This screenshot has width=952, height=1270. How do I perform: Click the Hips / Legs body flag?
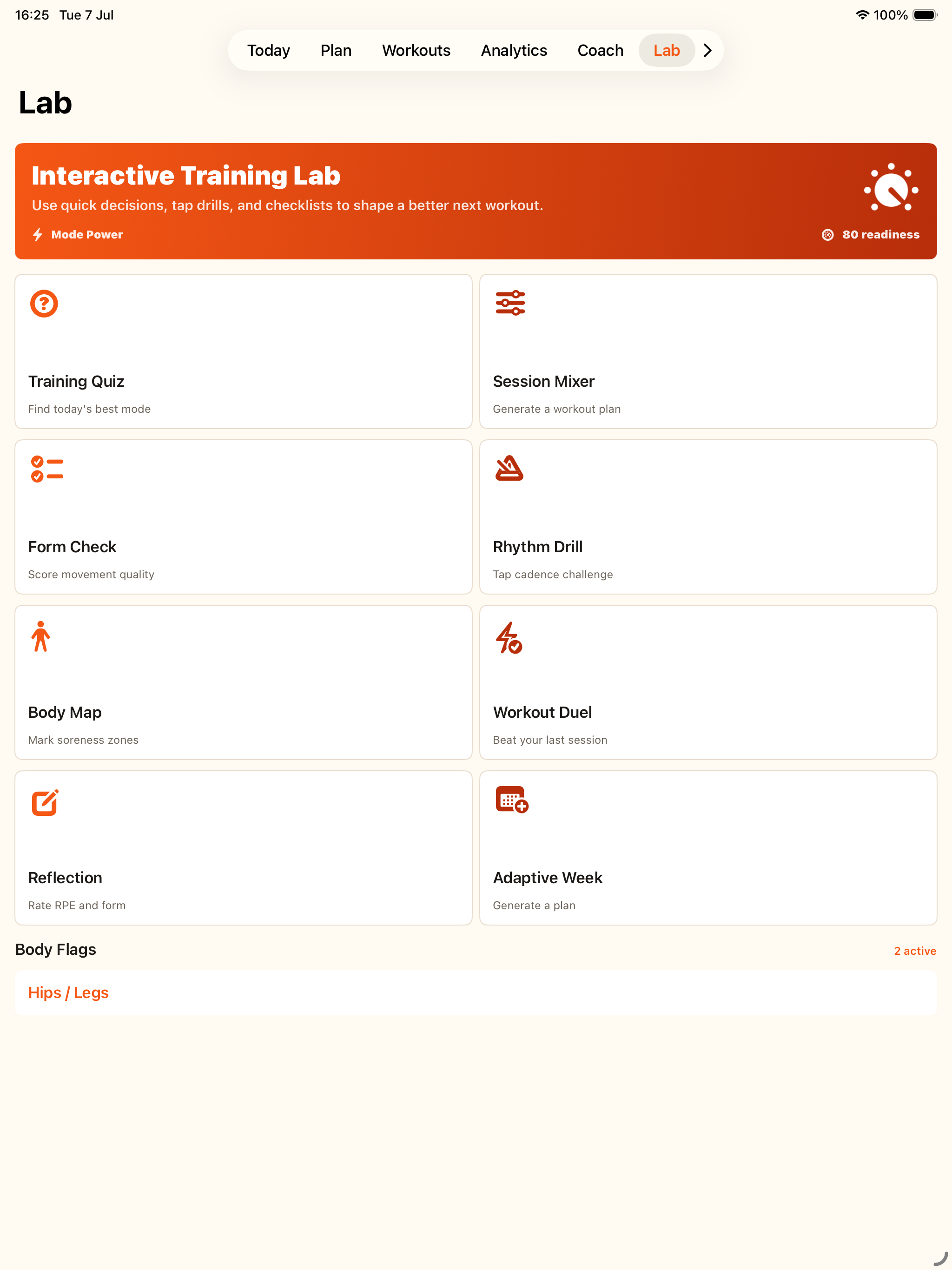[476, 992]
